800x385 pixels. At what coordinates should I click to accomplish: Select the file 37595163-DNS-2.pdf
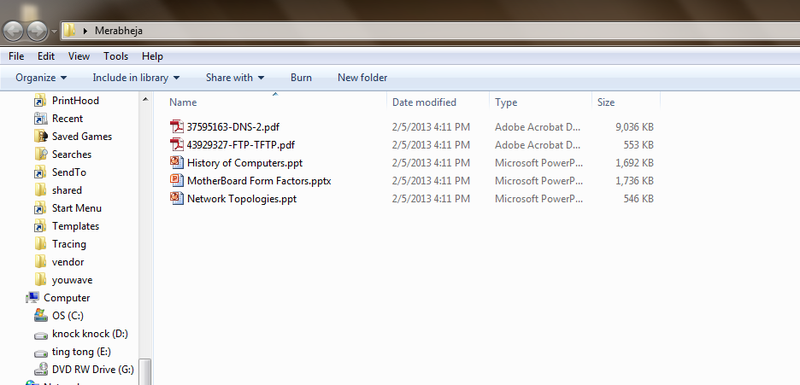(233, 127)
